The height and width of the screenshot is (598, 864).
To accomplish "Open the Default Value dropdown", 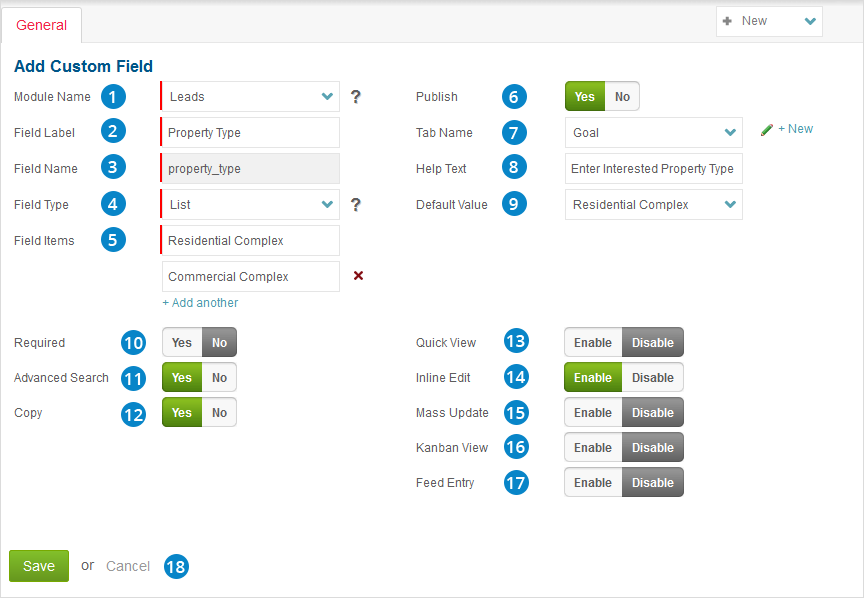I will point(654,204).
